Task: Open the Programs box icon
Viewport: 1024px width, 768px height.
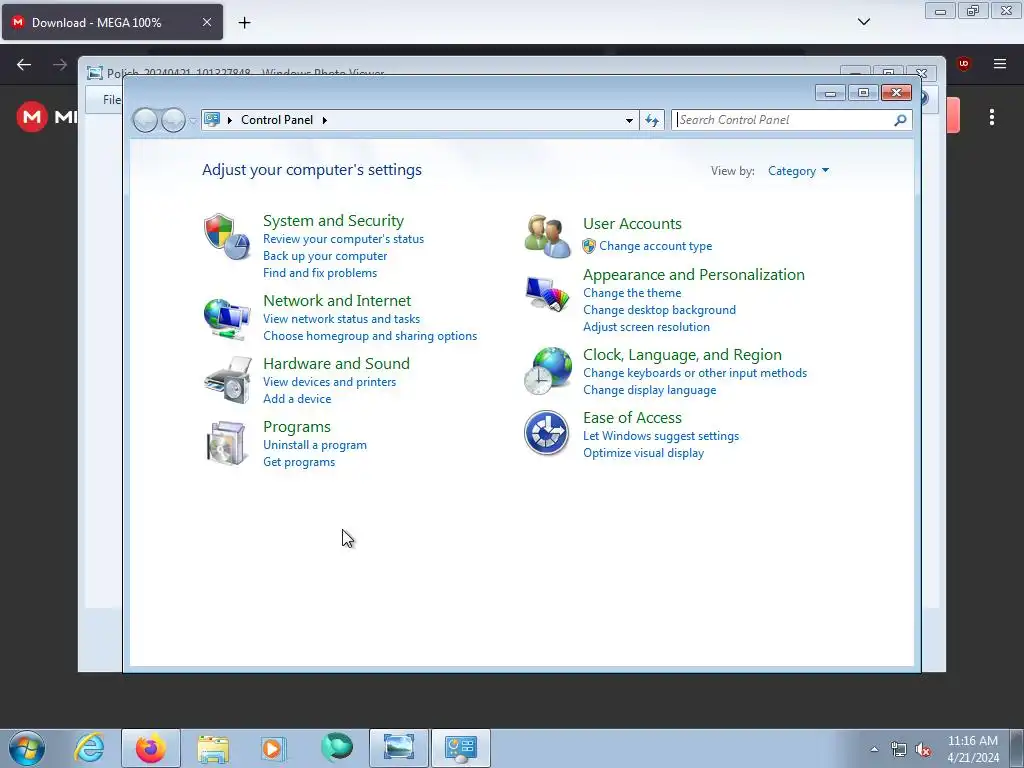Action: point(226,443)
